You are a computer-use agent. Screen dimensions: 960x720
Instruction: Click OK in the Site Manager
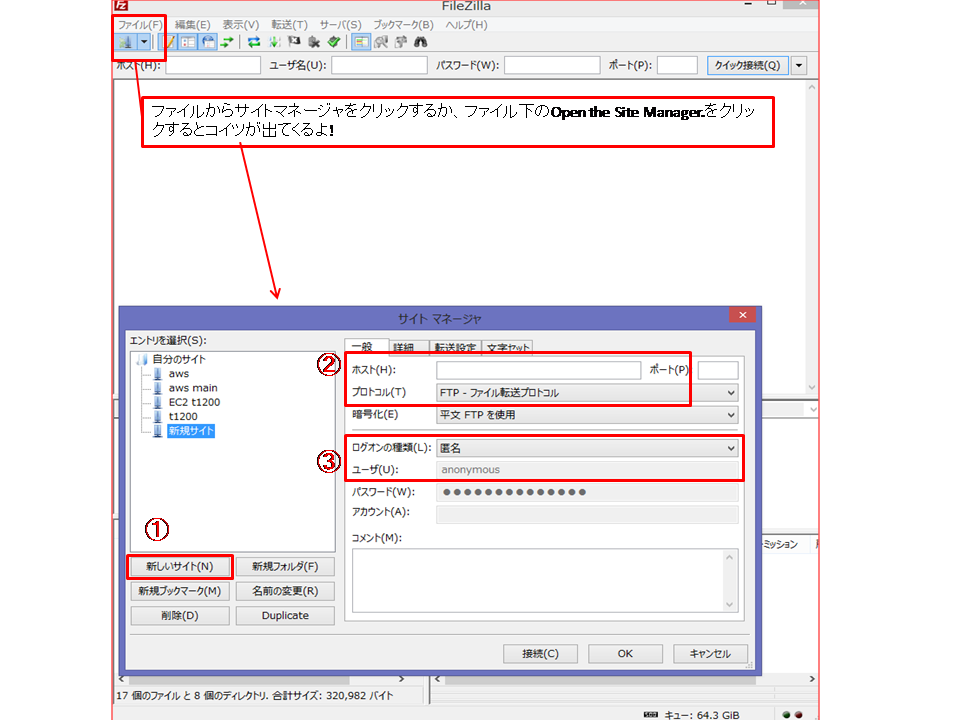[625, 653]
